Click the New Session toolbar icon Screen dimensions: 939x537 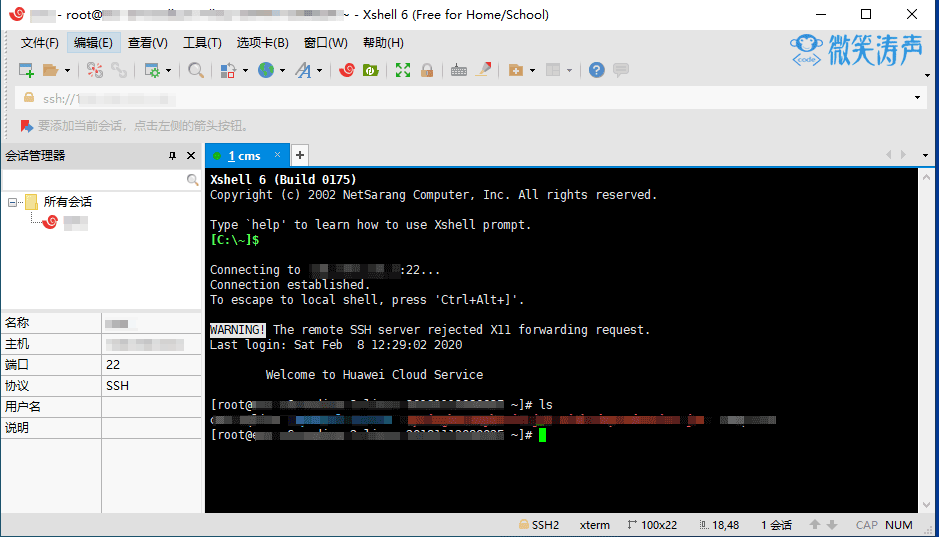(26, 70)
